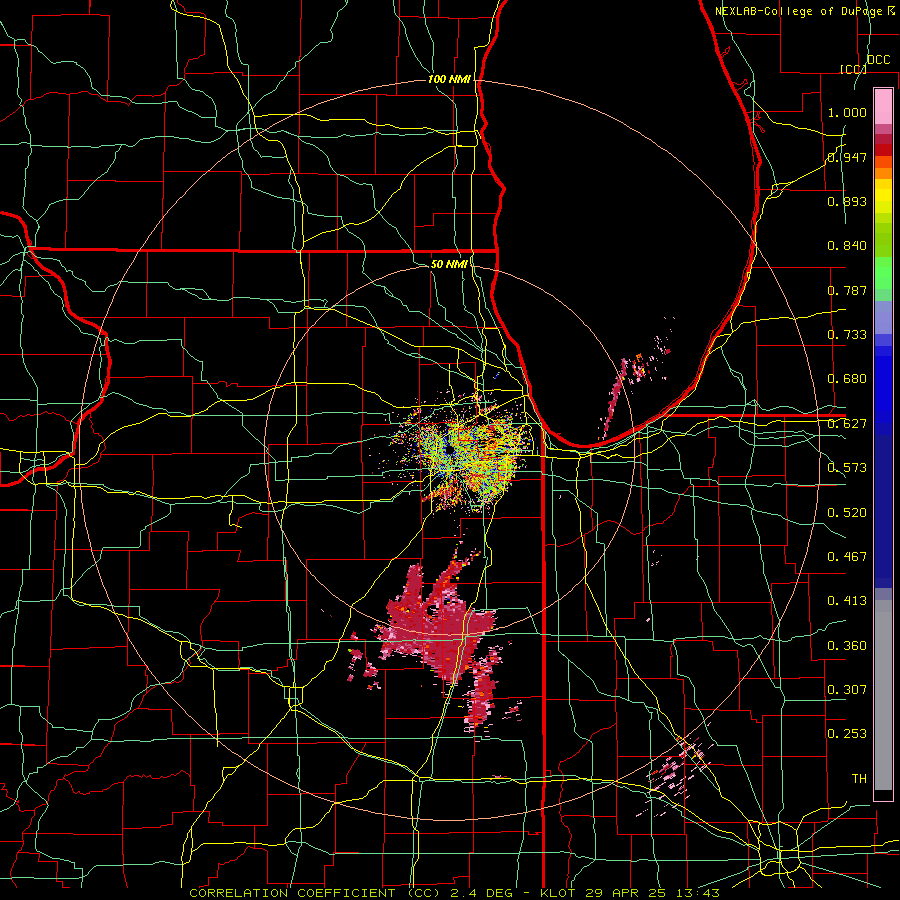This screenshot has height=900, width=900.
Task: Click the "NEXLAB-College of DuPage" credit text
Action: pyautogui.click(x=798, y=11)
